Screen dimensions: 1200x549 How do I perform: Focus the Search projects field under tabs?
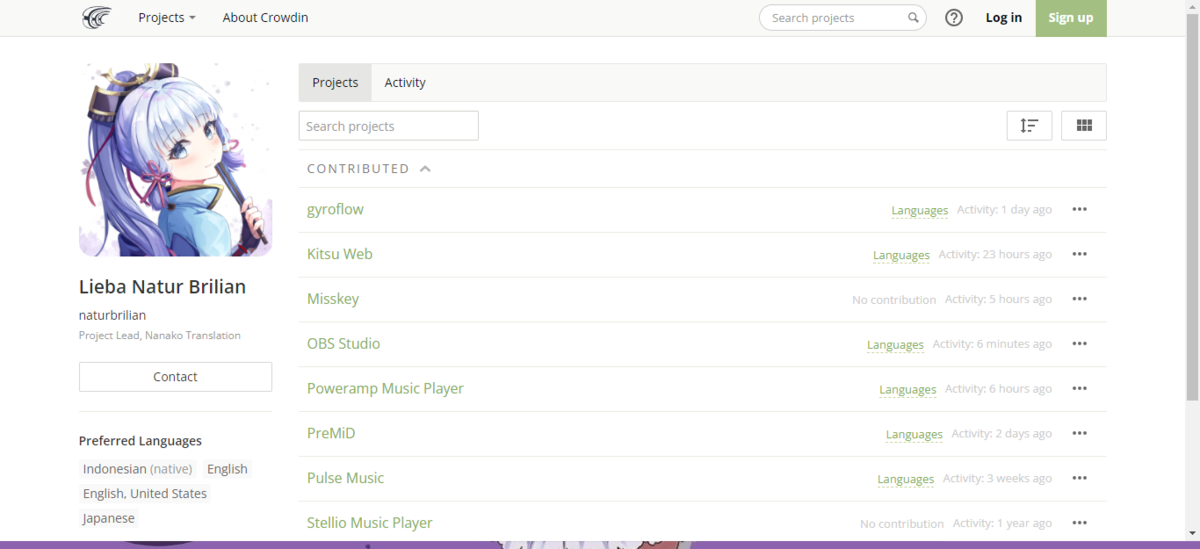tap(388, 126)
